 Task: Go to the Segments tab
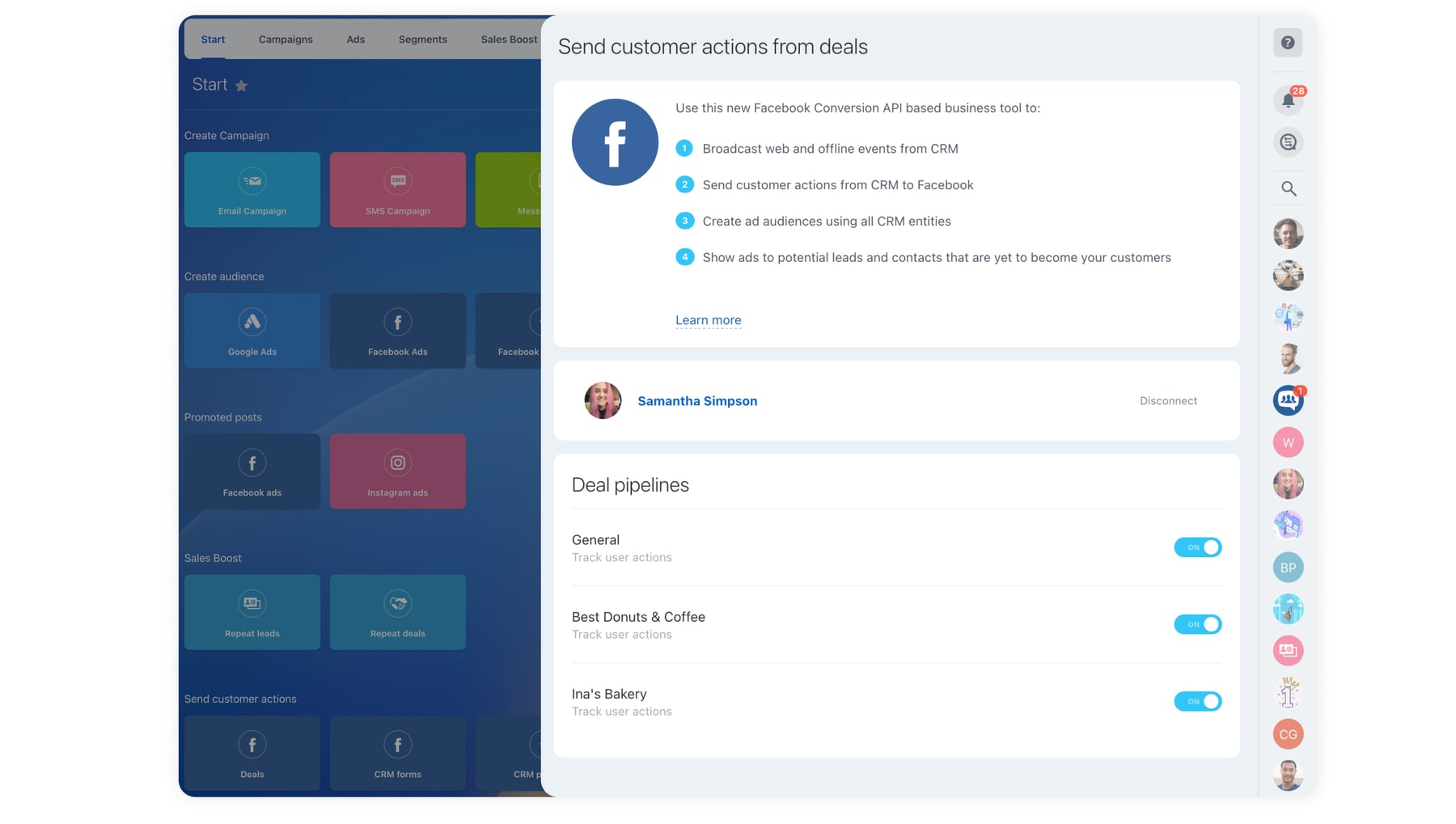pyautogui.click(x=422, y=40)
